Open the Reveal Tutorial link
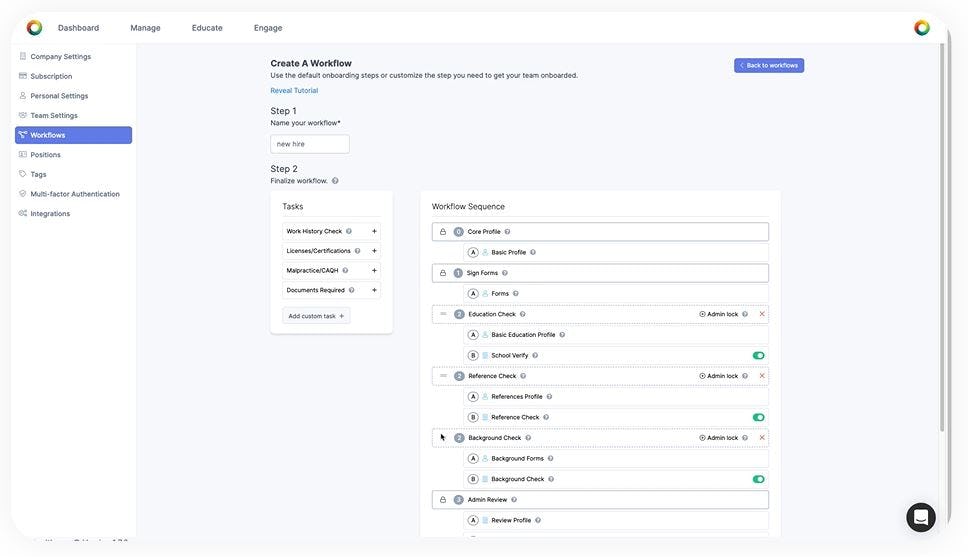972x557 pixels. pyautogui.click(x=294, y=90)
